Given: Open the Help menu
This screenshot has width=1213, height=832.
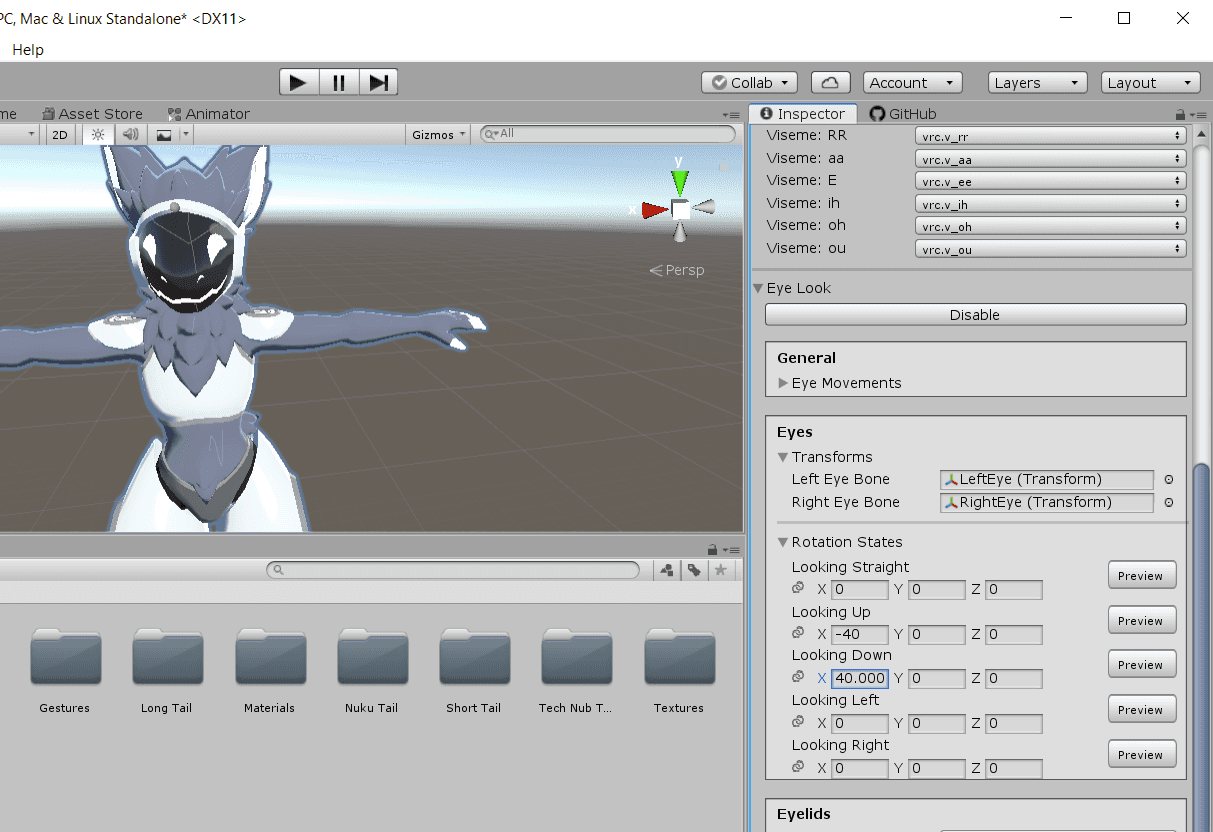Looking at the screenshot, I should tap(28, 49).
